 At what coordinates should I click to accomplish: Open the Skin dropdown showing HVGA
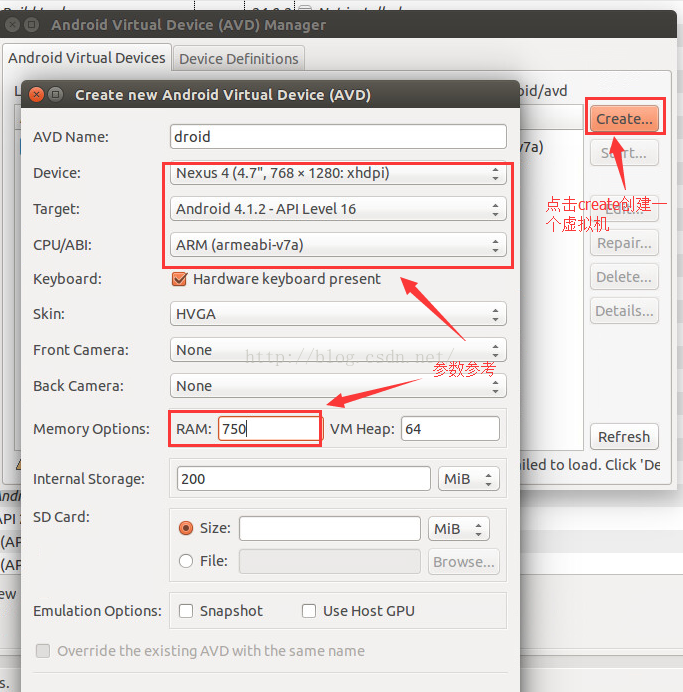[338, 314]
